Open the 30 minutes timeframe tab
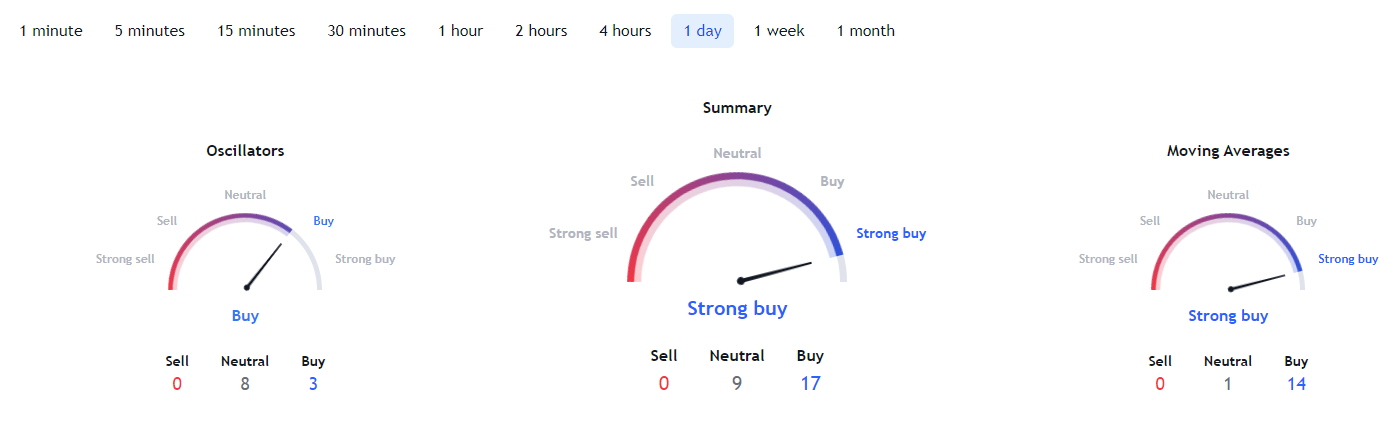1399x431 pixels. [366, 31]
